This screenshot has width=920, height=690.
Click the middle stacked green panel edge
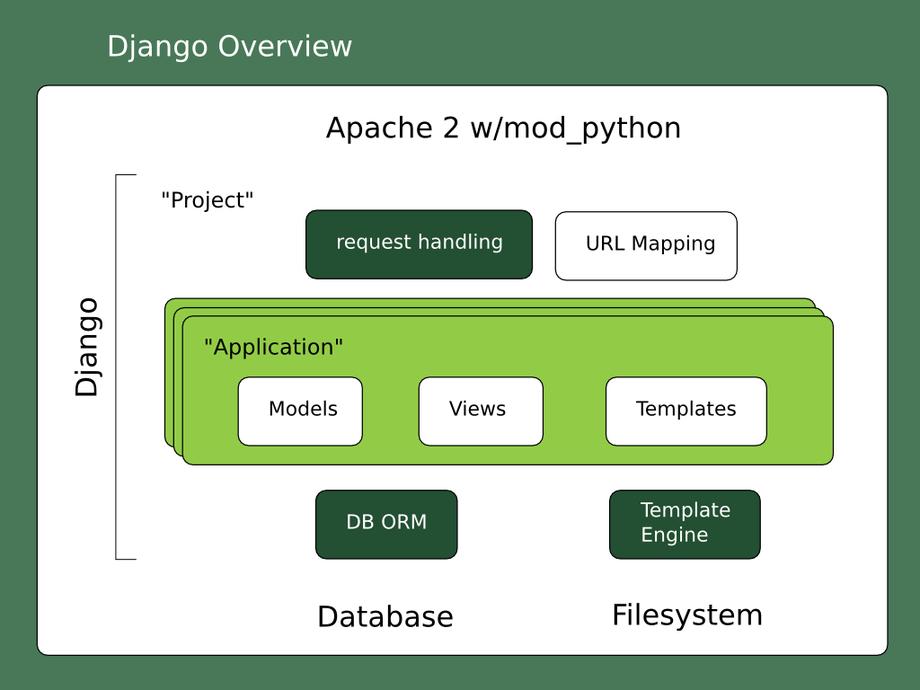499,312
